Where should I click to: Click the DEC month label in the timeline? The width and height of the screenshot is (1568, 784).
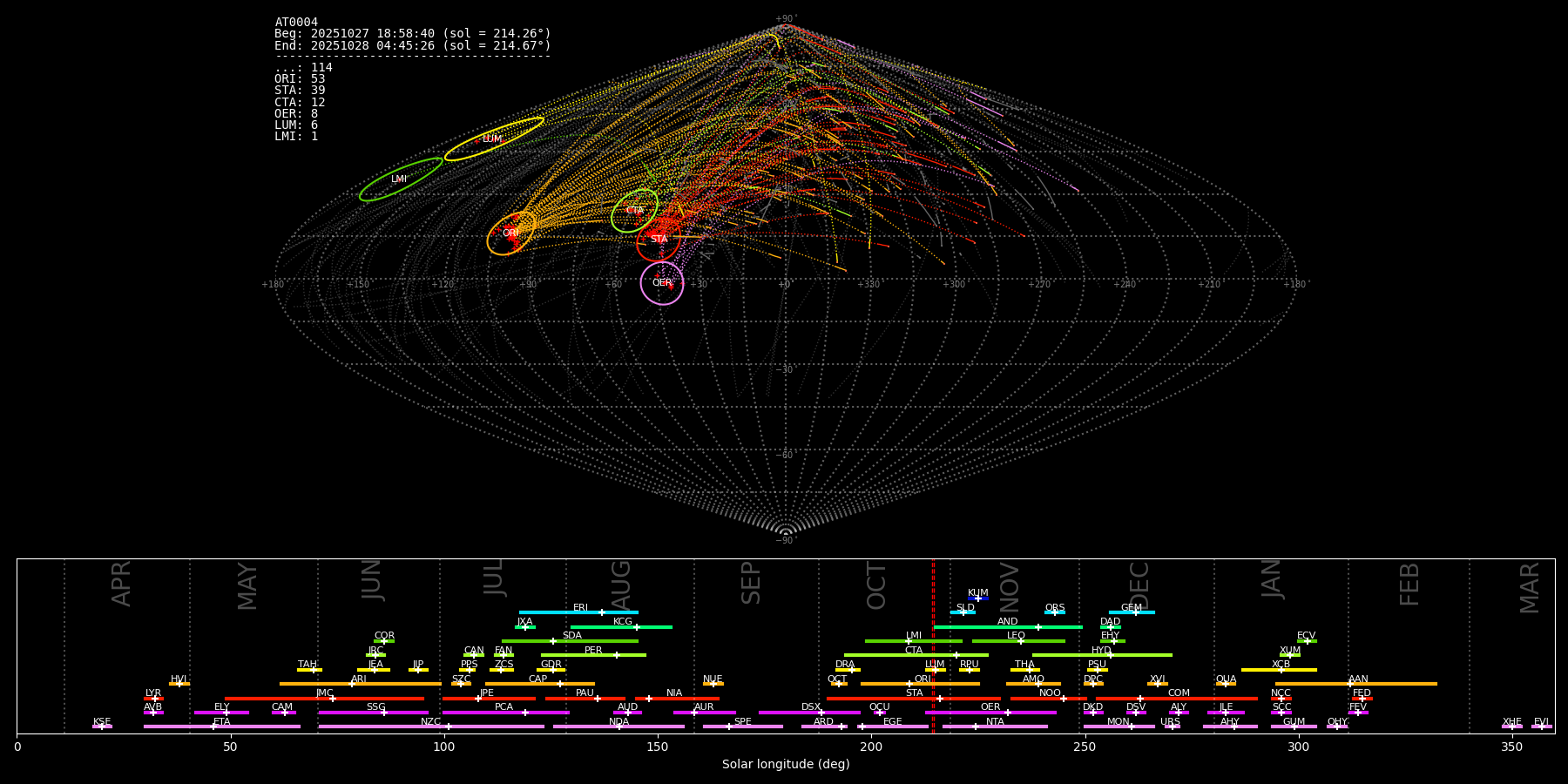click(x=1139, y=584)
